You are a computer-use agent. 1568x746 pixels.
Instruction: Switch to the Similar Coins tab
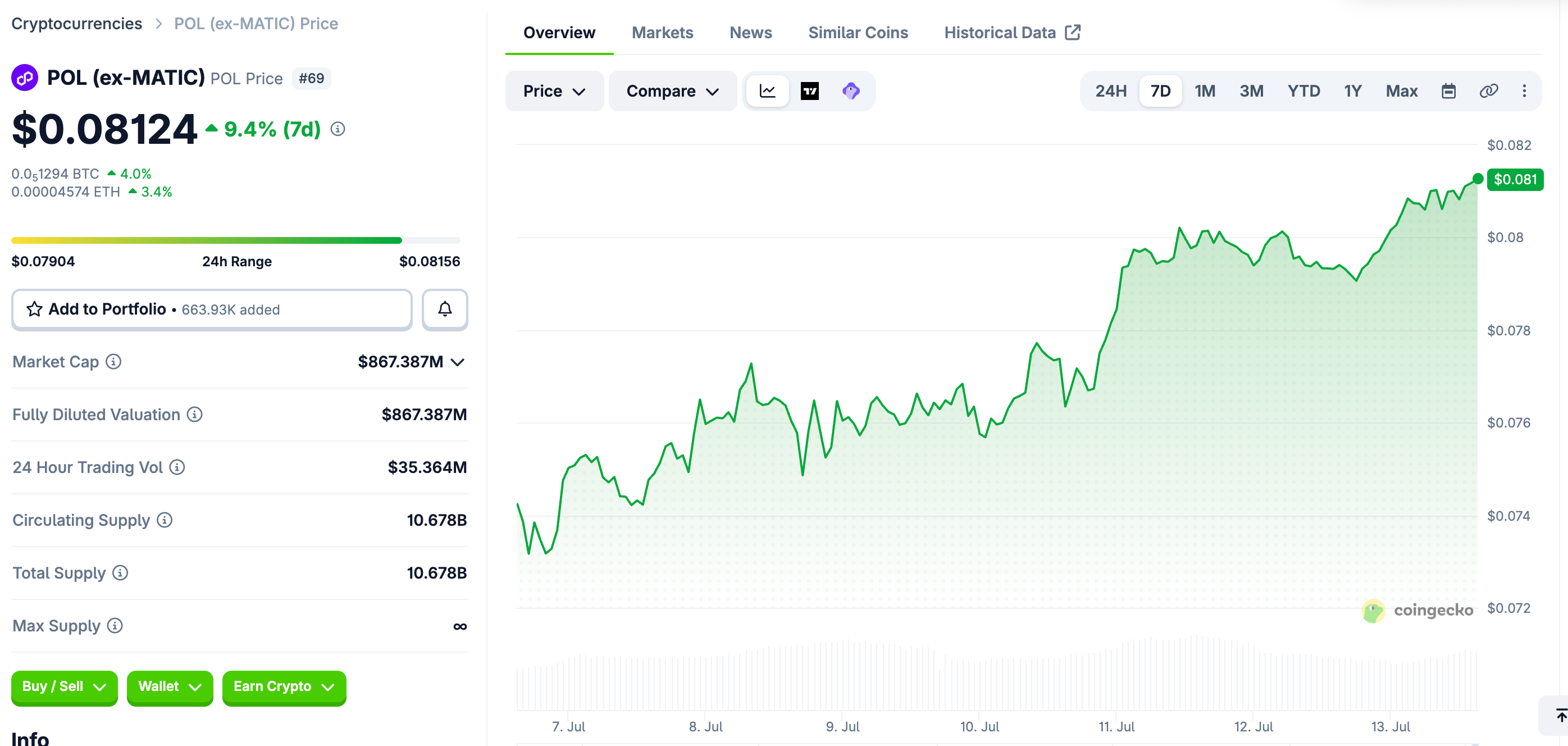(x=858, y=33)
